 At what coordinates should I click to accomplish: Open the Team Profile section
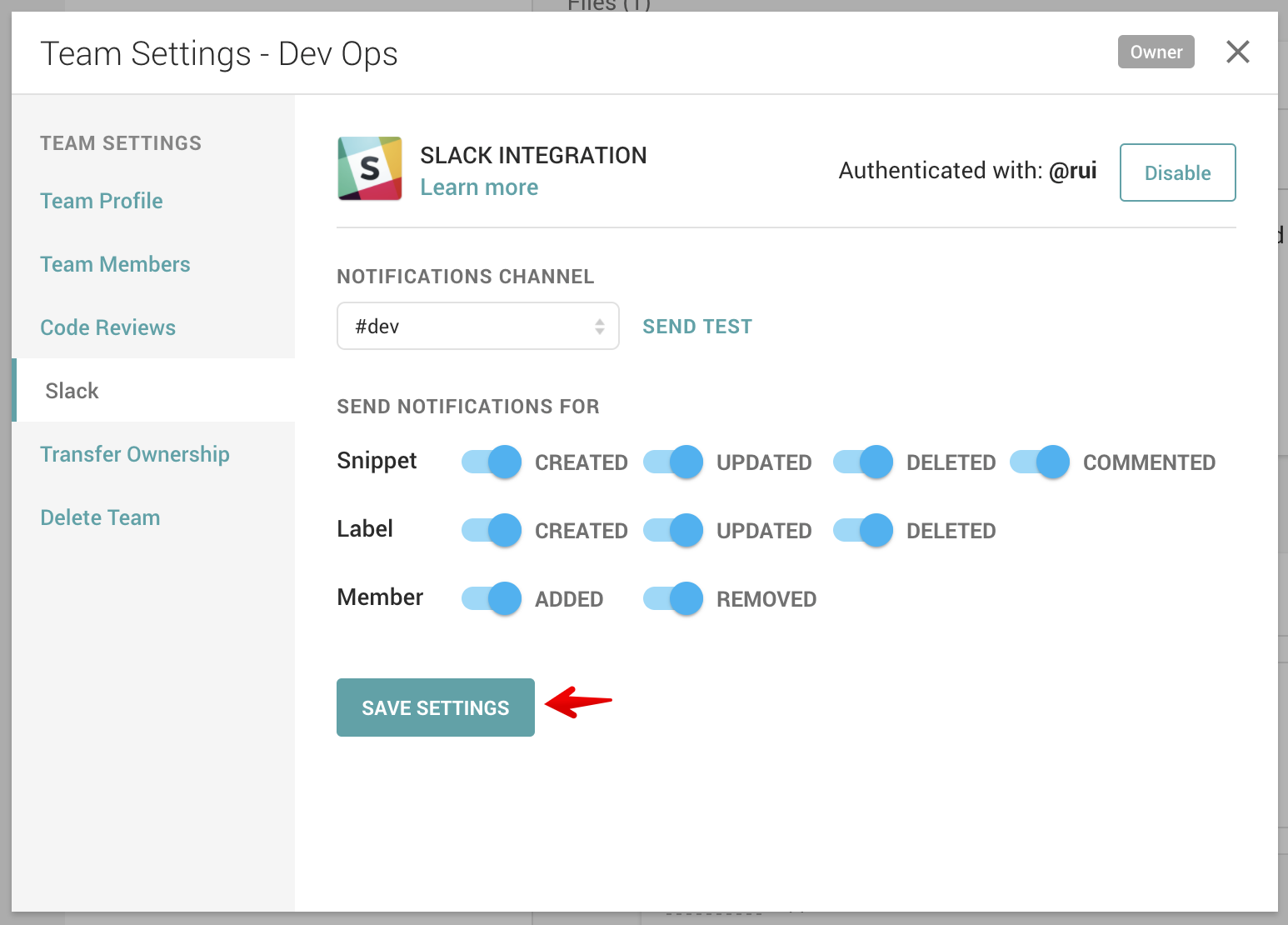point(102,201)
